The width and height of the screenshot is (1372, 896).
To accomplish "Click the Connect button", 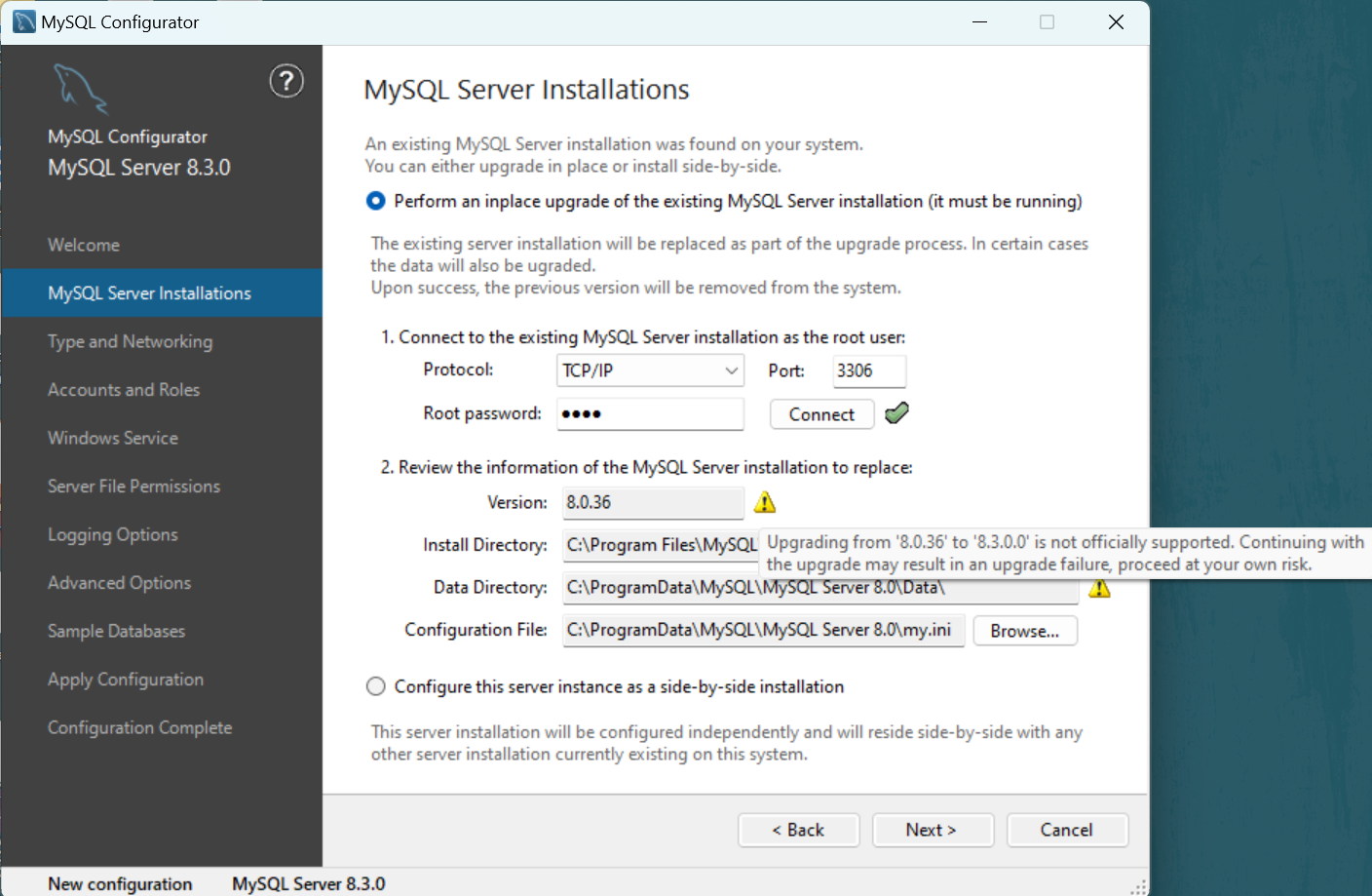I will [821, 413].
